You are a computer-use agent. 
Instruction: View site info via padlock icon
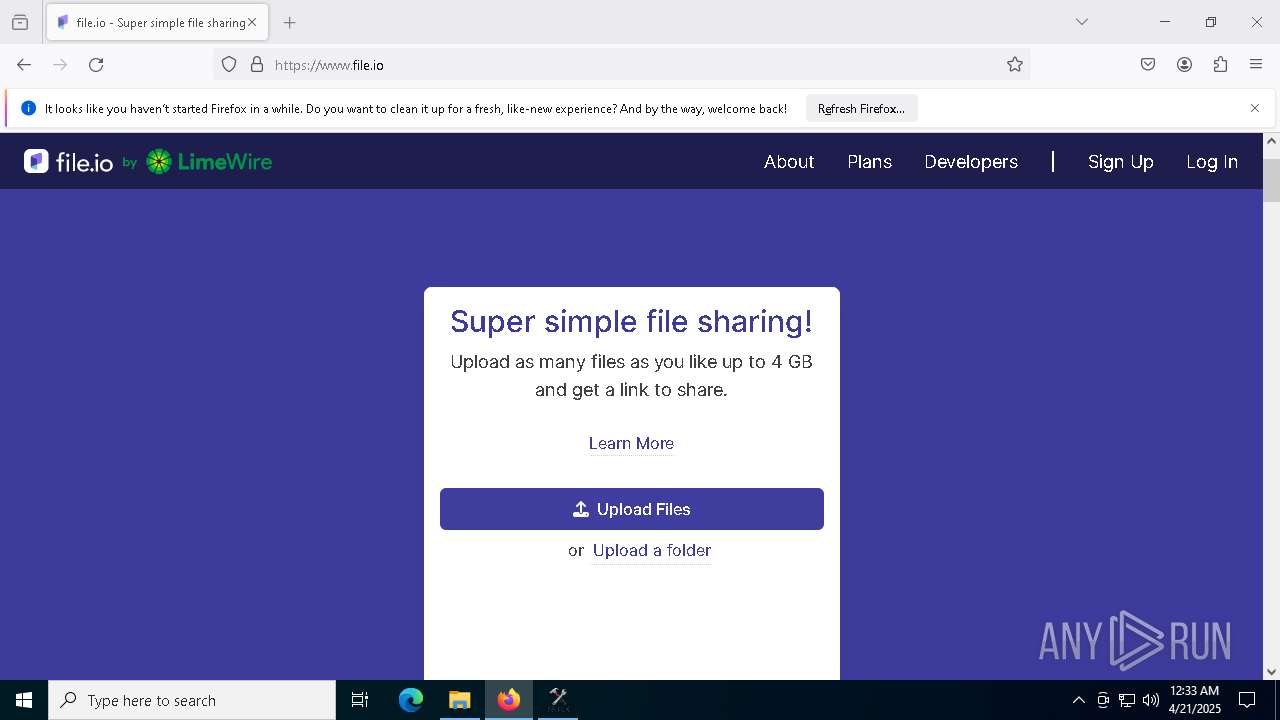click(x=257, y=65)
